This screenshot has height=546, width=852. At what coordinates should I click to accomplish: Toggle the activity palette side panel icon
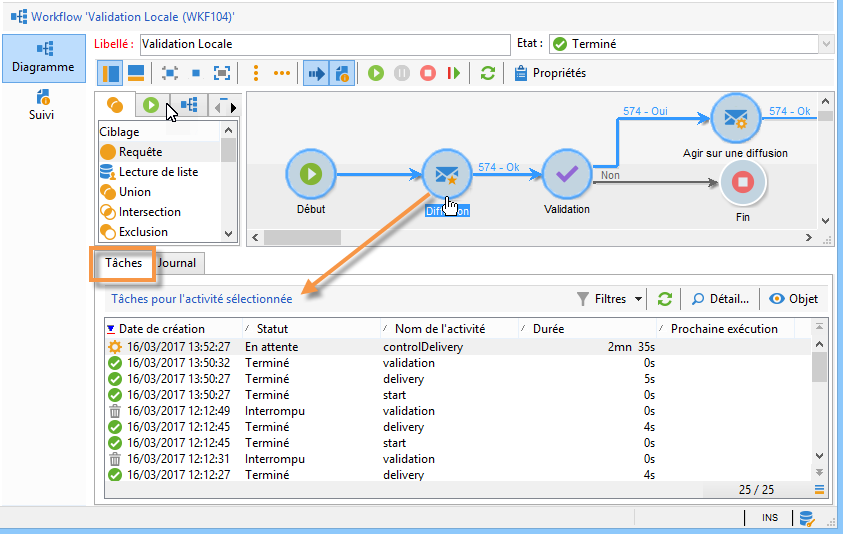coord(110,73)
